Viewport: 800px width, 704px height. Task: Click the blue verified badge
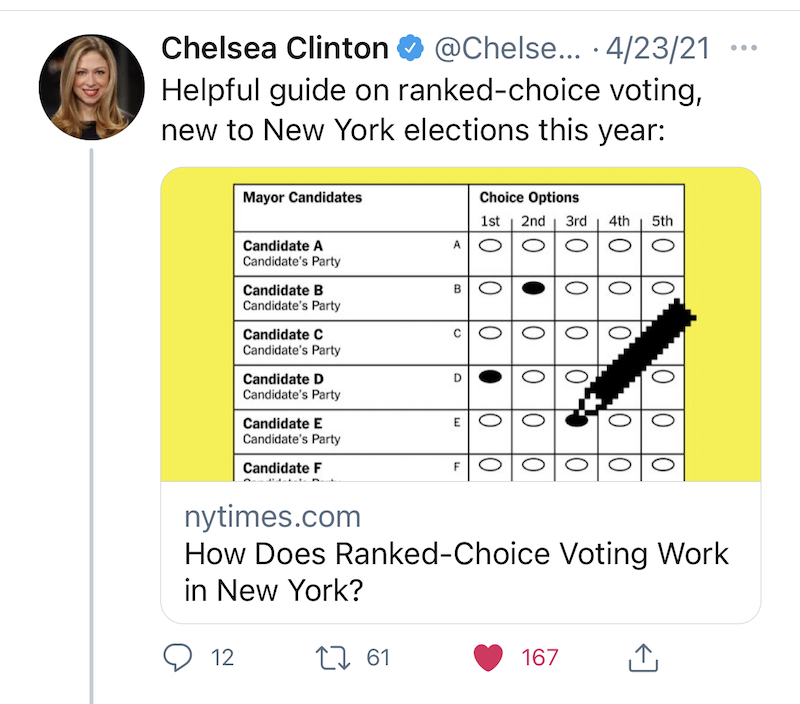click(x=407, y=48)
